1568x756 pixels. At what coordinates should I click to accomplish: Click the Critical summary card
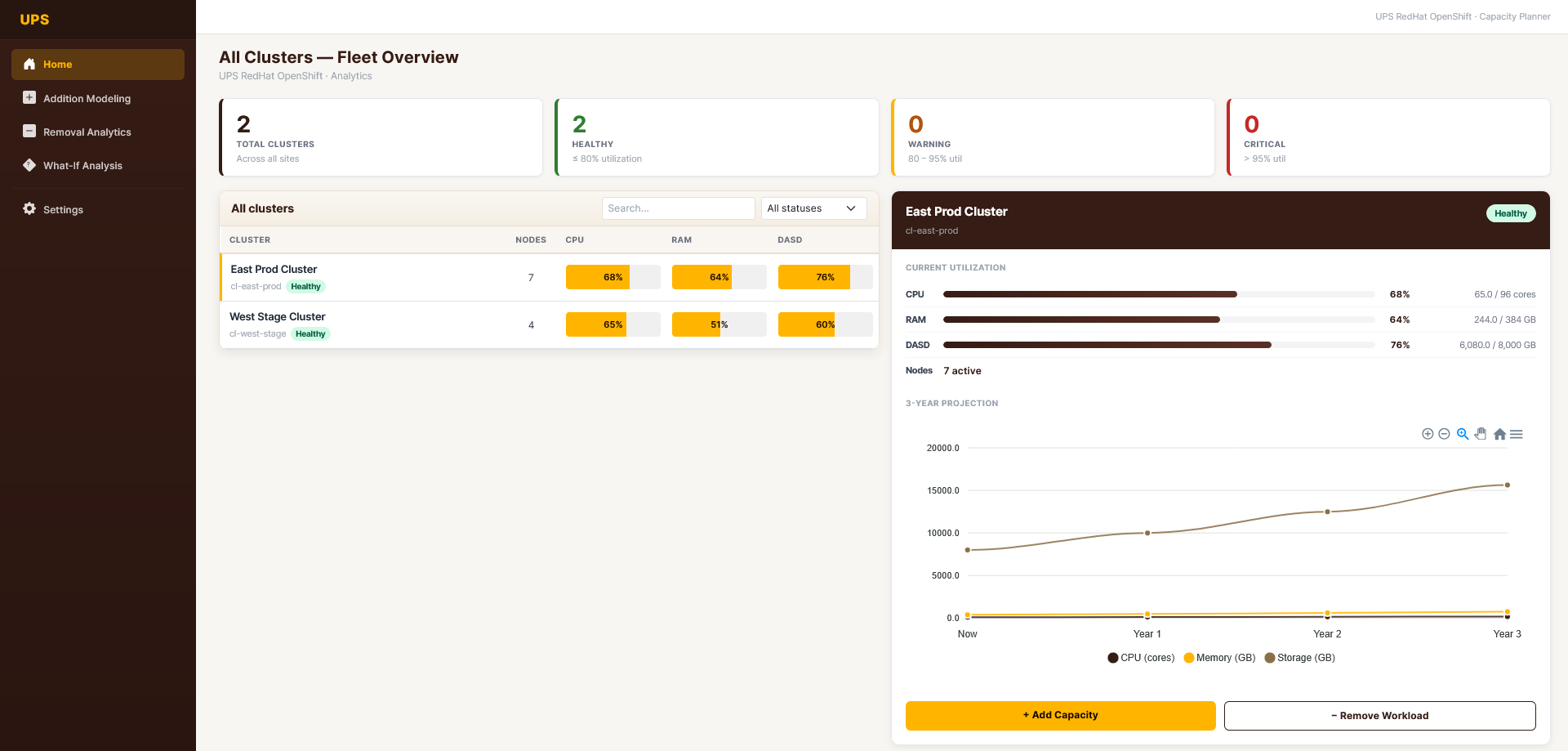(1389, 137)
